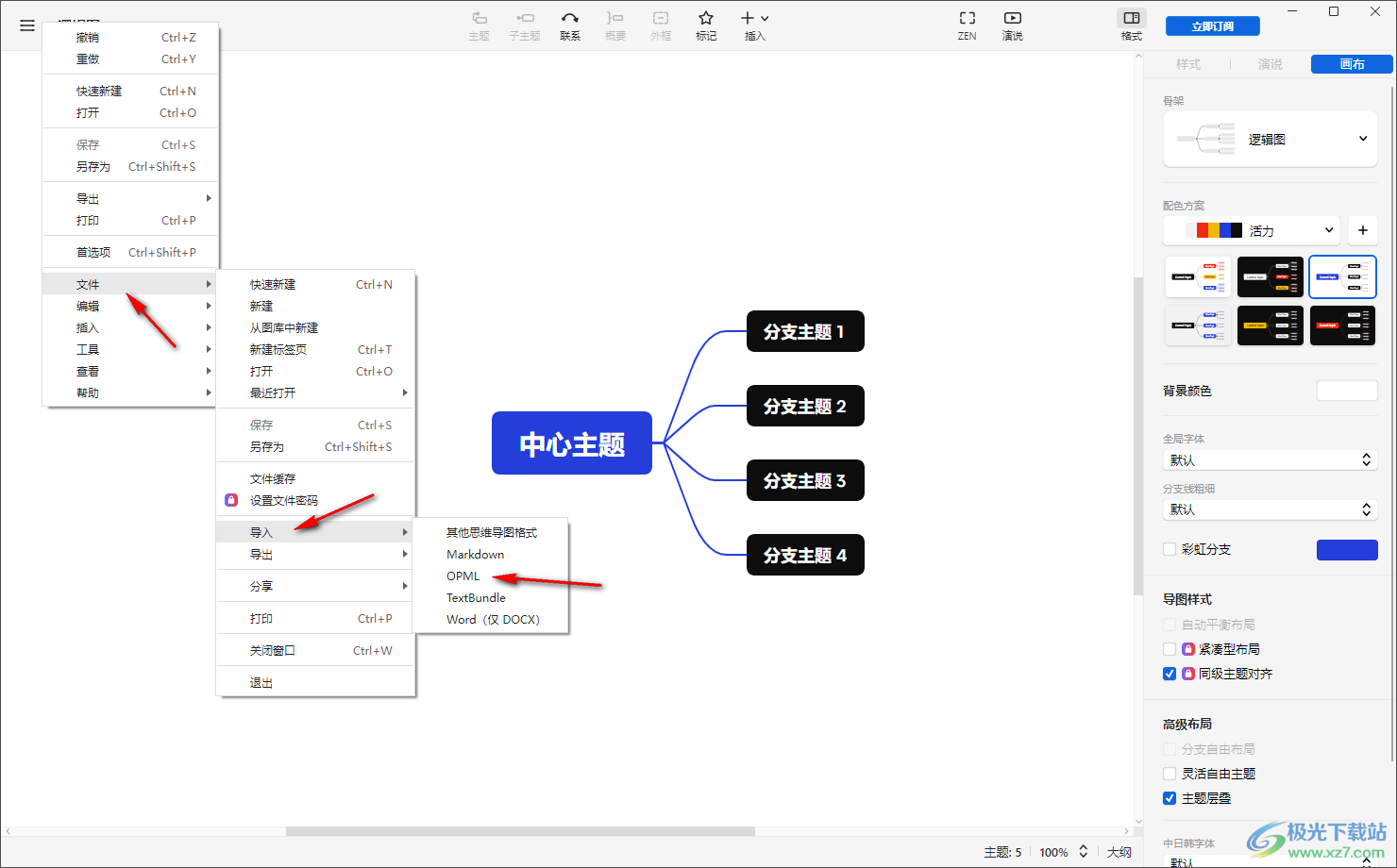Open the 中日韩字体 font dropdown

pos(1271,861)
